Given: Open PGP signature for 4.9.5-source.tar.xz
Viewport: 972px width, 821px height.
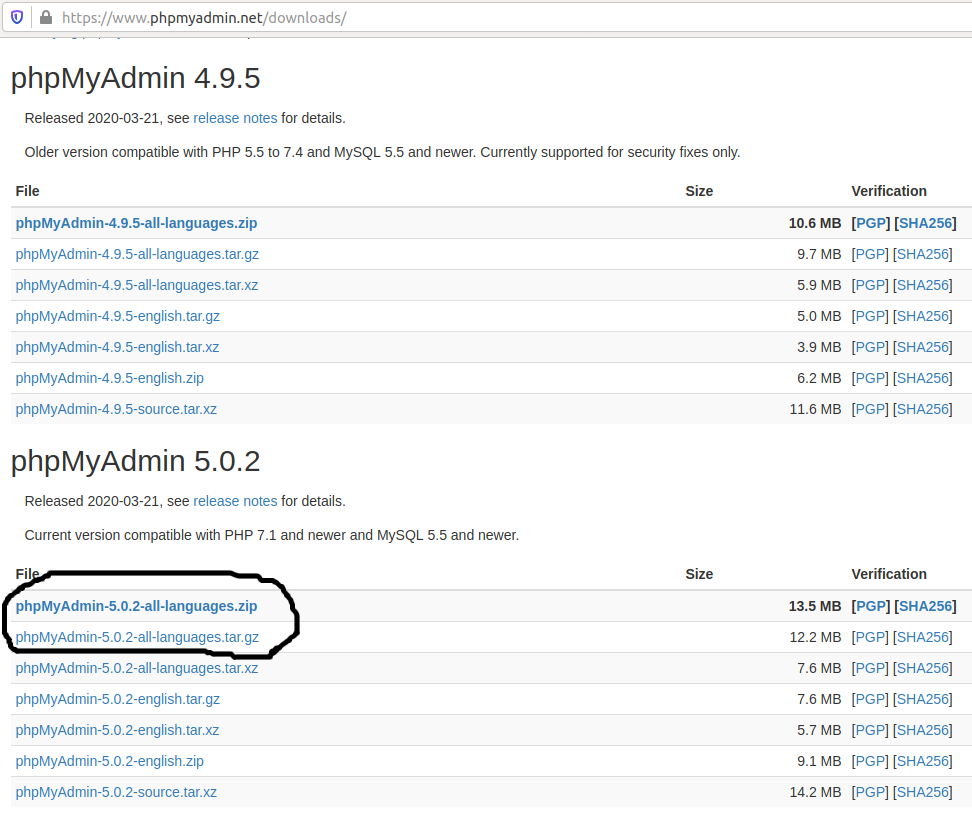Looking at the screenshot, I should click(870, 409).
